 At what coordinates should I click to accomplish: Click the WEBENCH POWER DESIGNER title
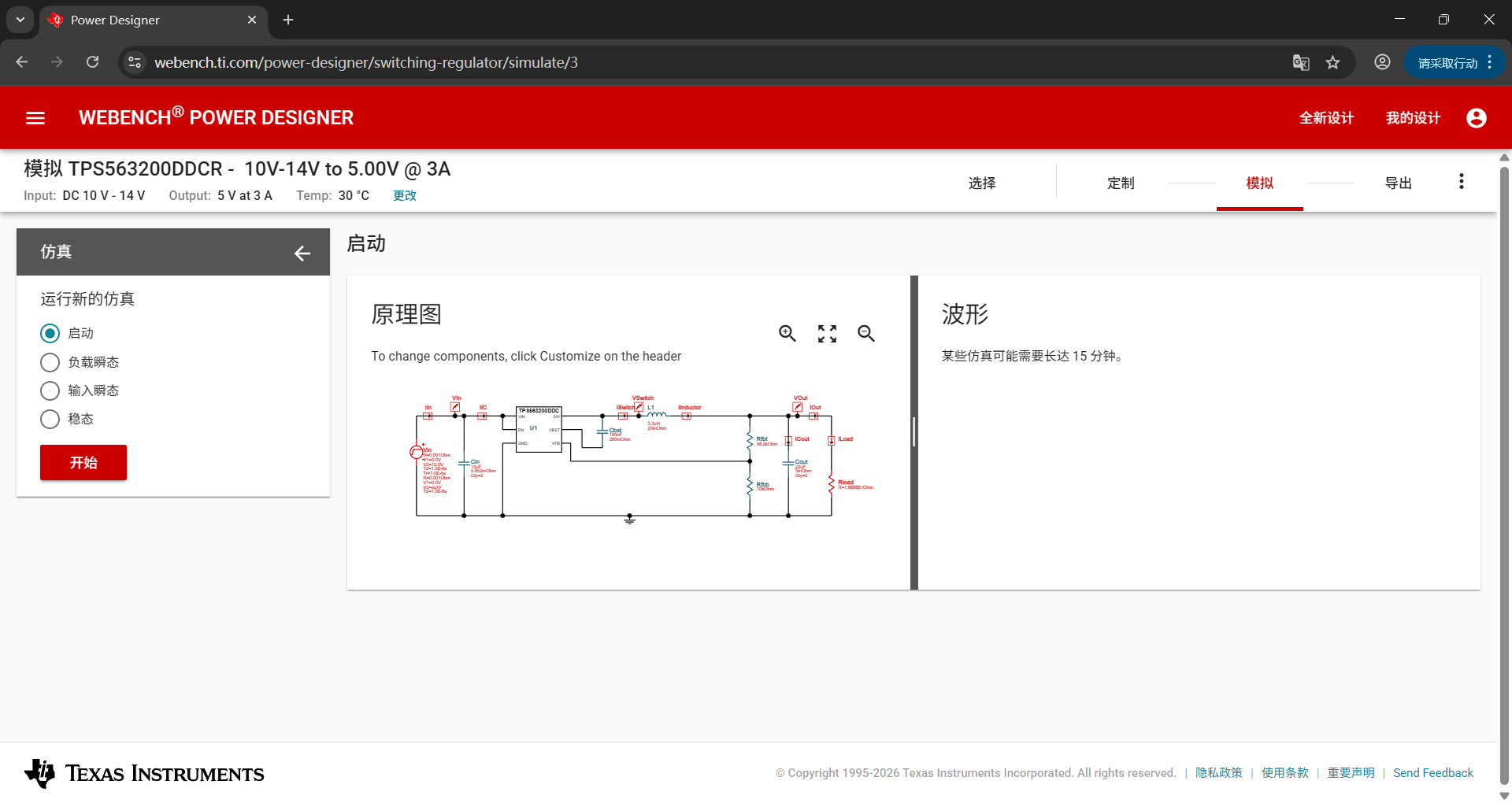(216, 117)
